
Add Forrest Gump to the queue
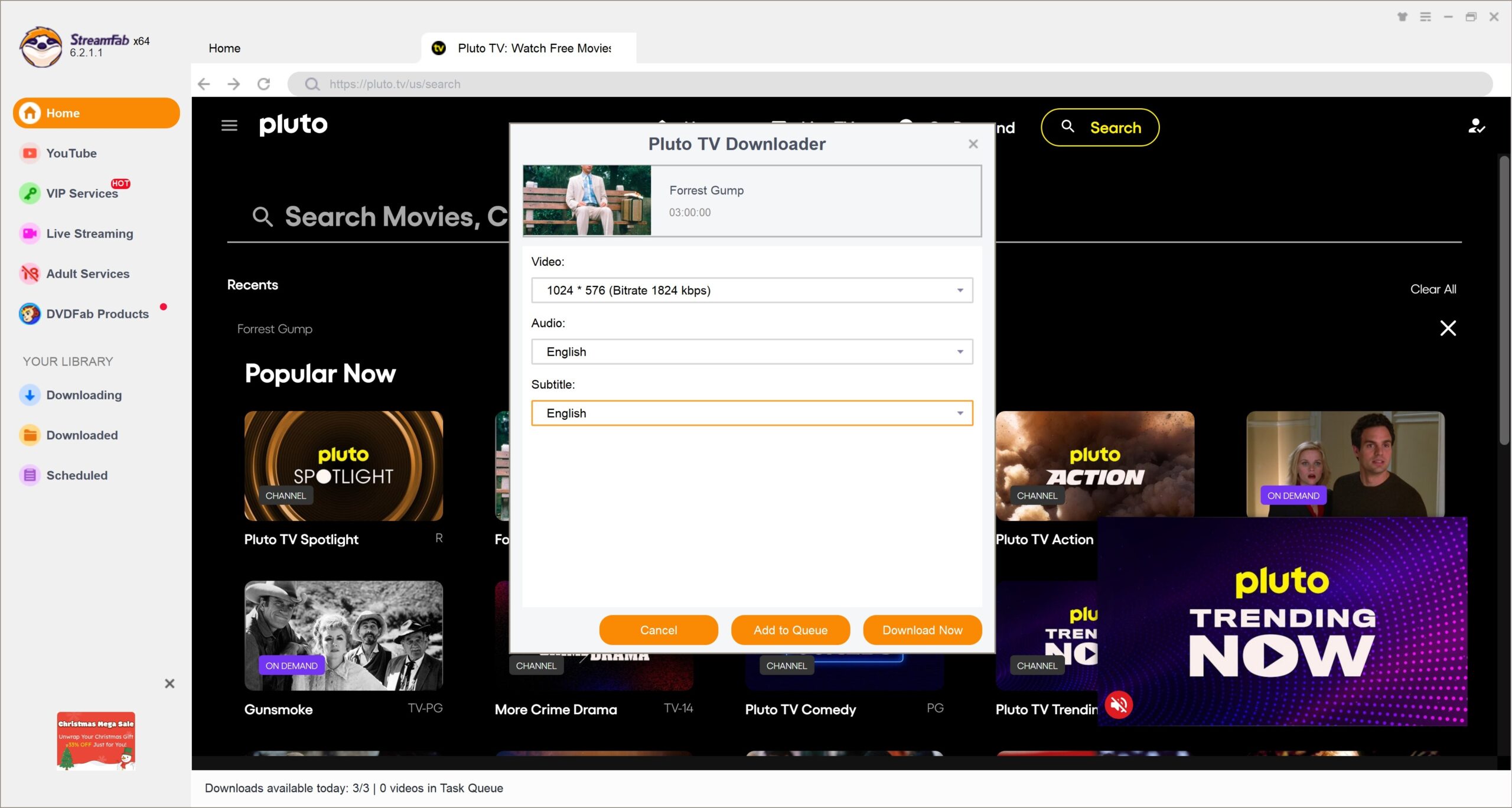790,630
